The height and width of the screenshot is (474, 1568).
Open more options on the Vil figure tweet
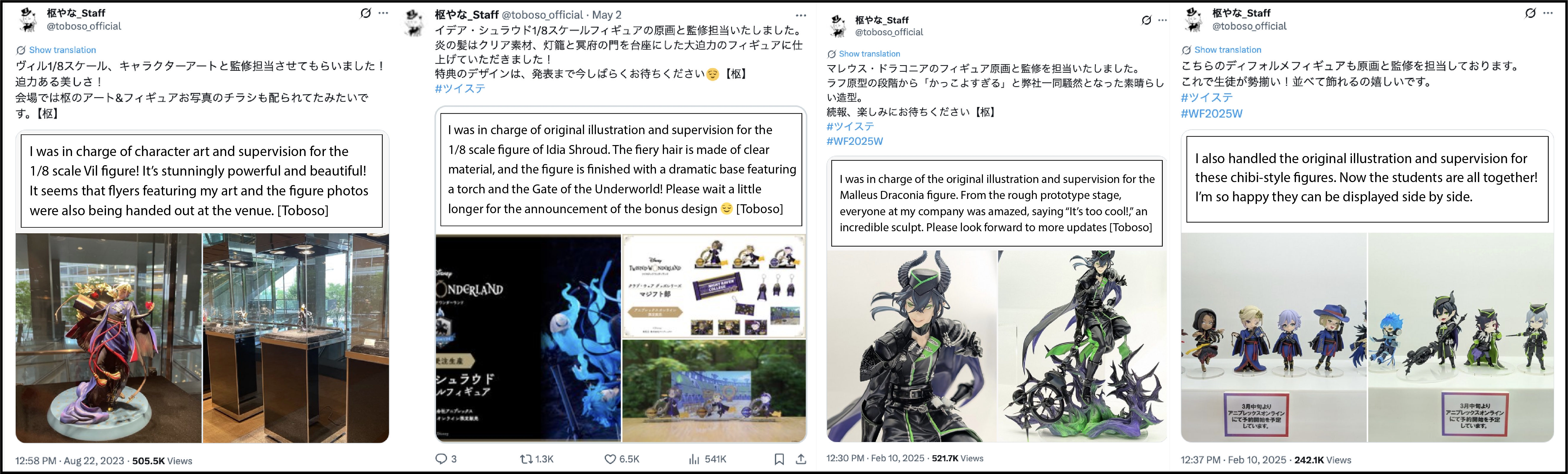tap(383, 13)
